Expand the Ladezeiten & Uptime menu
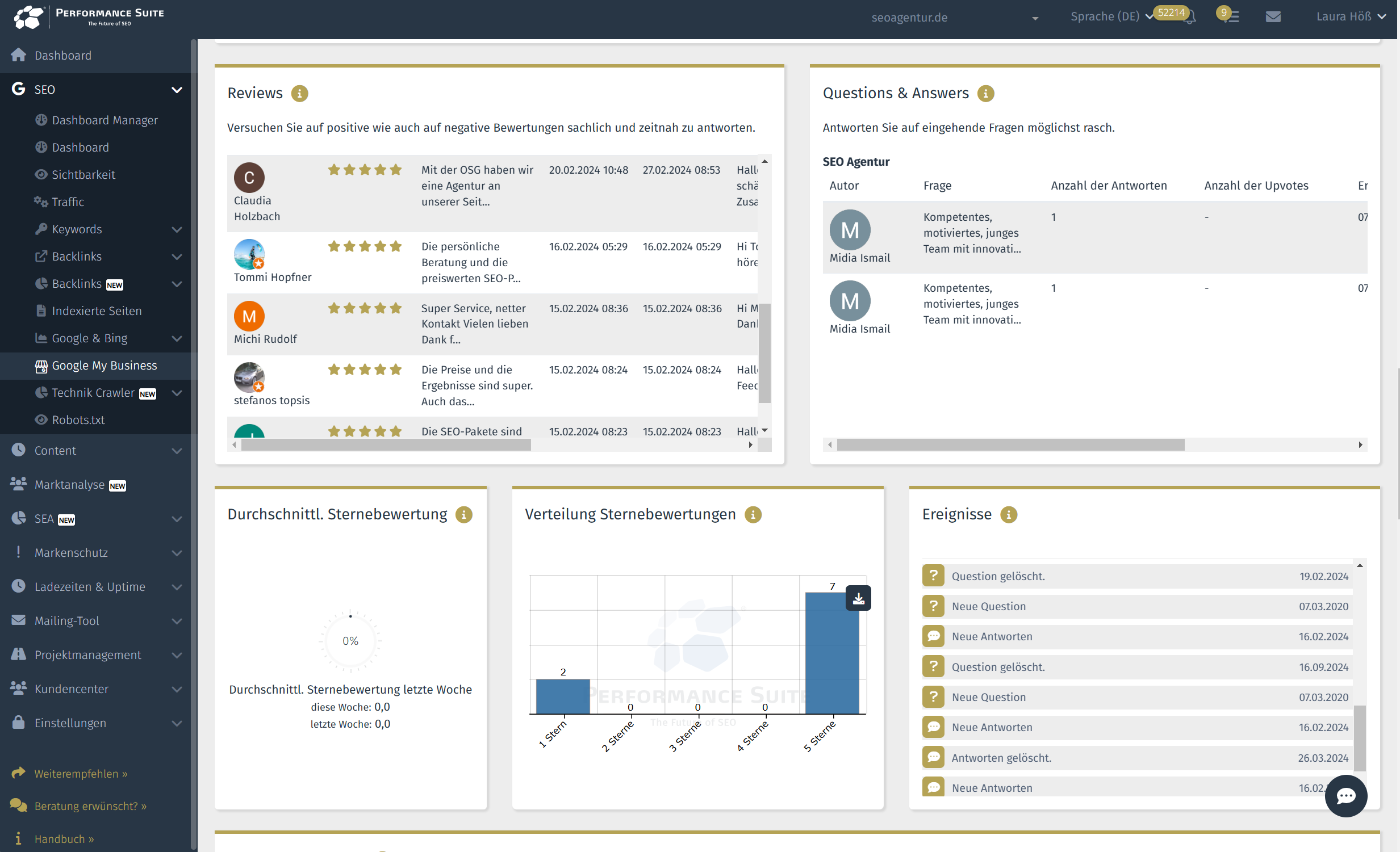This screenshot has height=852, width=1400. pyautogui.click(x=177, y=587)
